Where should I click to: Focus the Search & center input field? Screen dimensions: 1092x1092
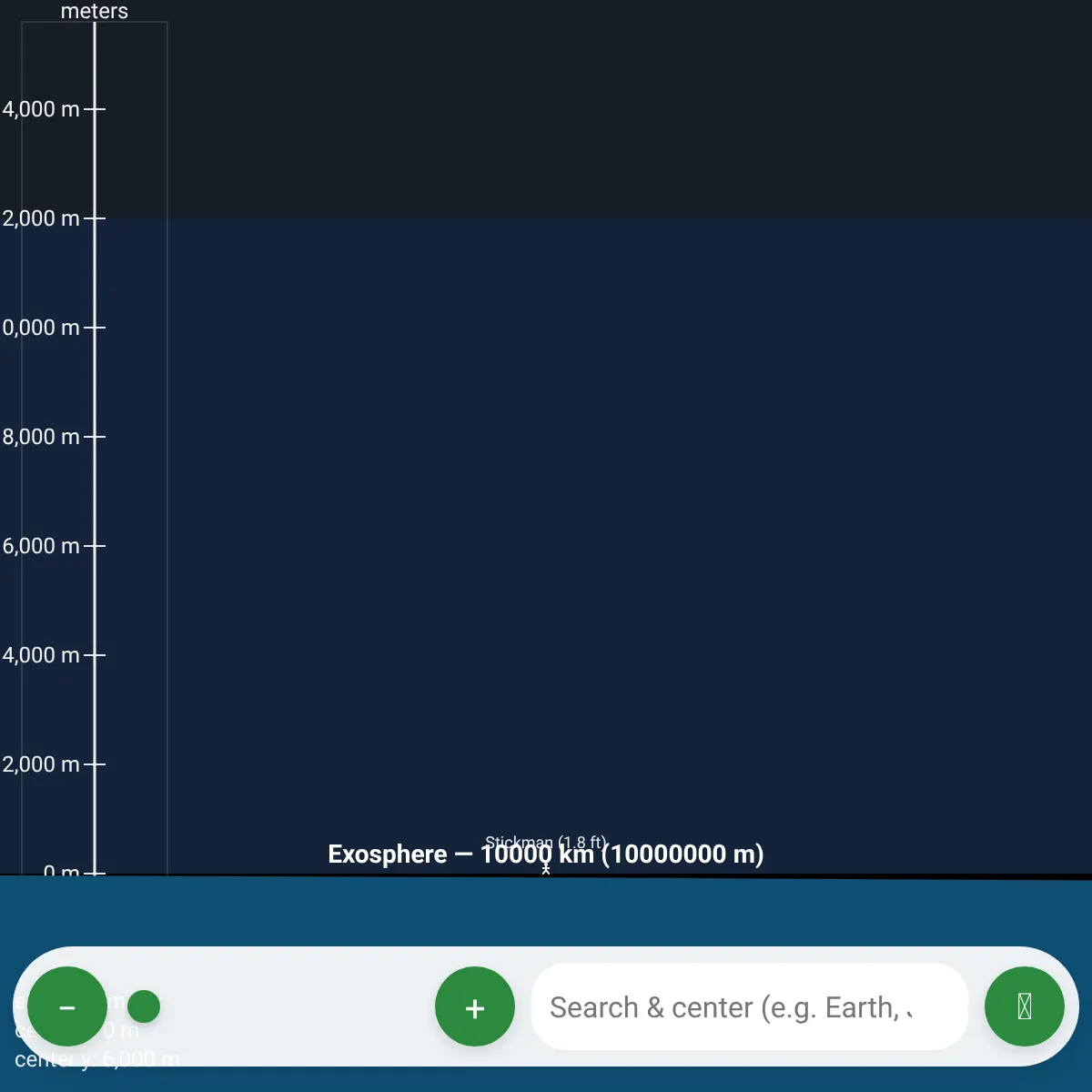tap(746, 1007)
